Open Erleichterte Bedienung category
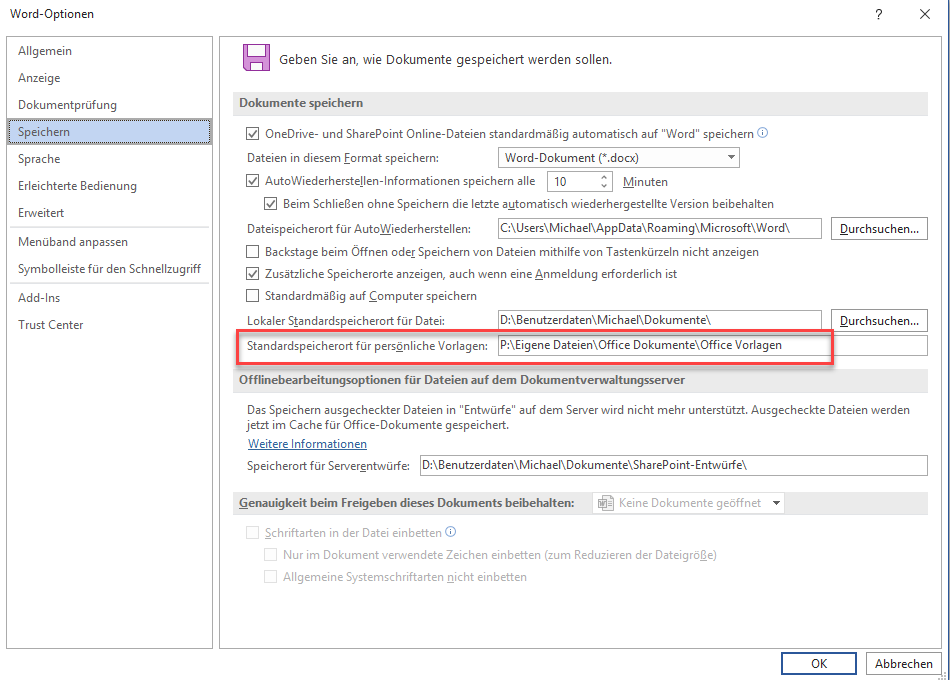Image resolution: width=950 pixels, height=680 pixels. tap(110, 185)
